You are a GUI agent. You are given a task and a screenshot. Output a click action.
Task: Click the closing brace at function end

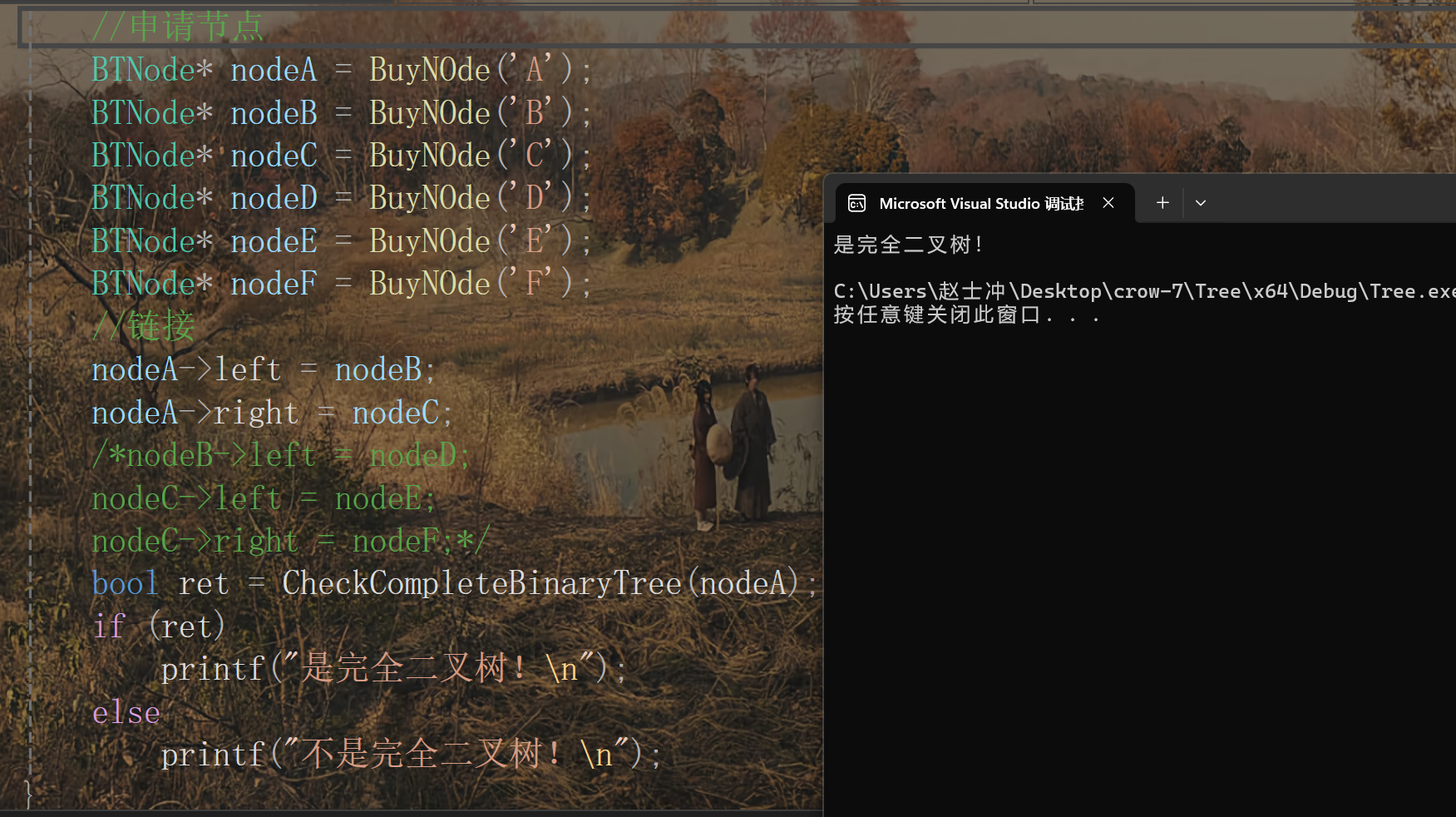point(28,794)
